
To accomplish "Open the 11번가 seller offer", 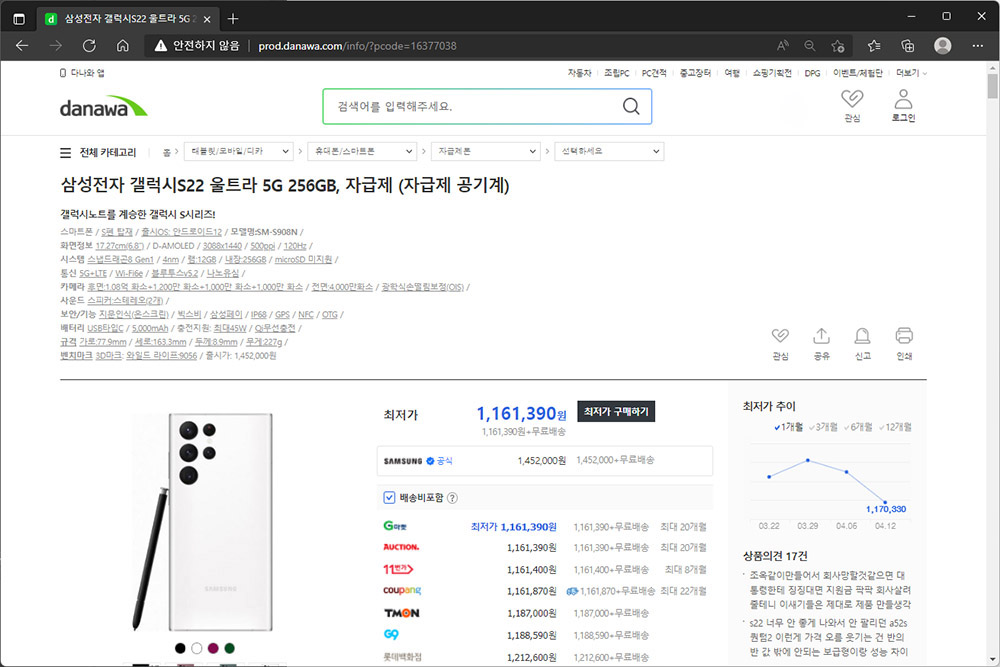I will pyautogui.click(x=544, y=569).
